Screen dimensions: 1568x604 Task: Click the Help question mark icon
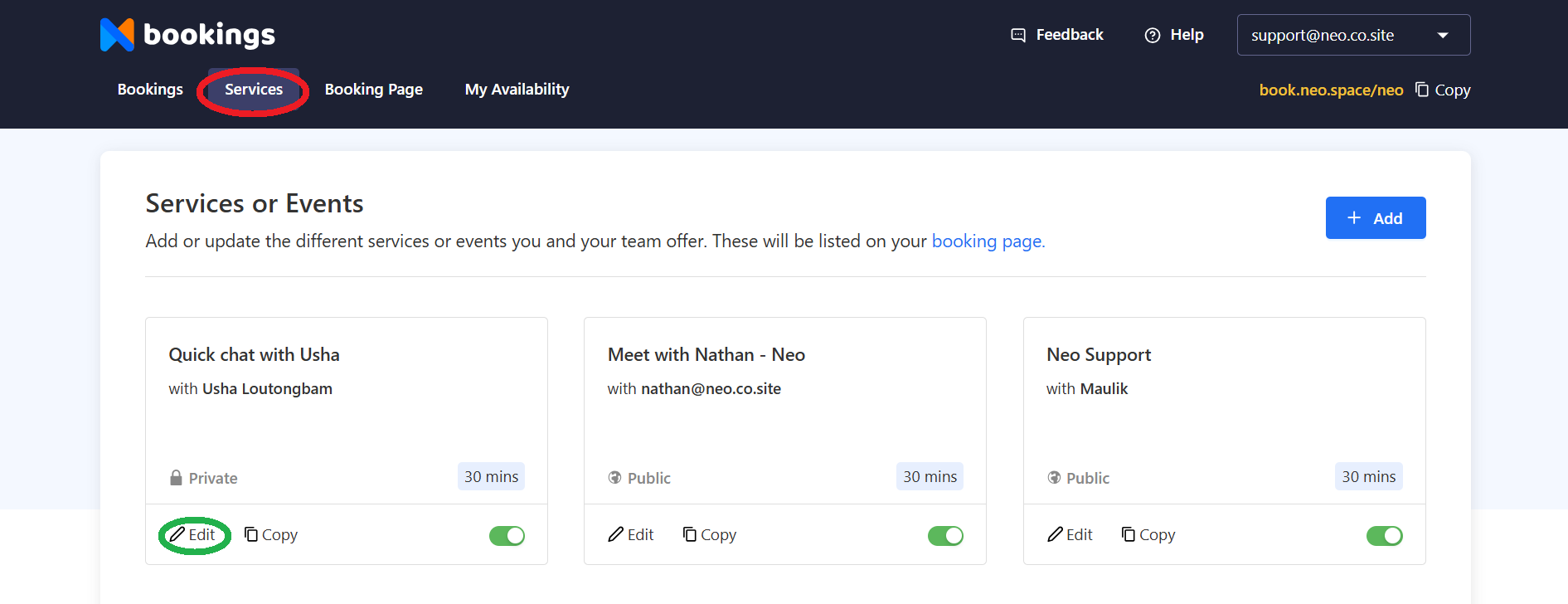(x=1153, y=35)
